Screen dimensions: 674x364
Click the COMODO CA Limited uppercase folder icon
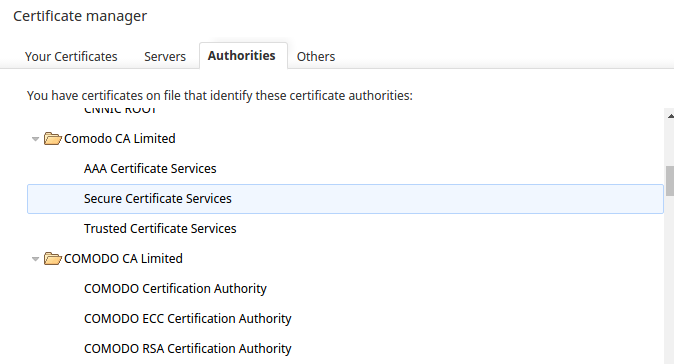pos(52,258)
